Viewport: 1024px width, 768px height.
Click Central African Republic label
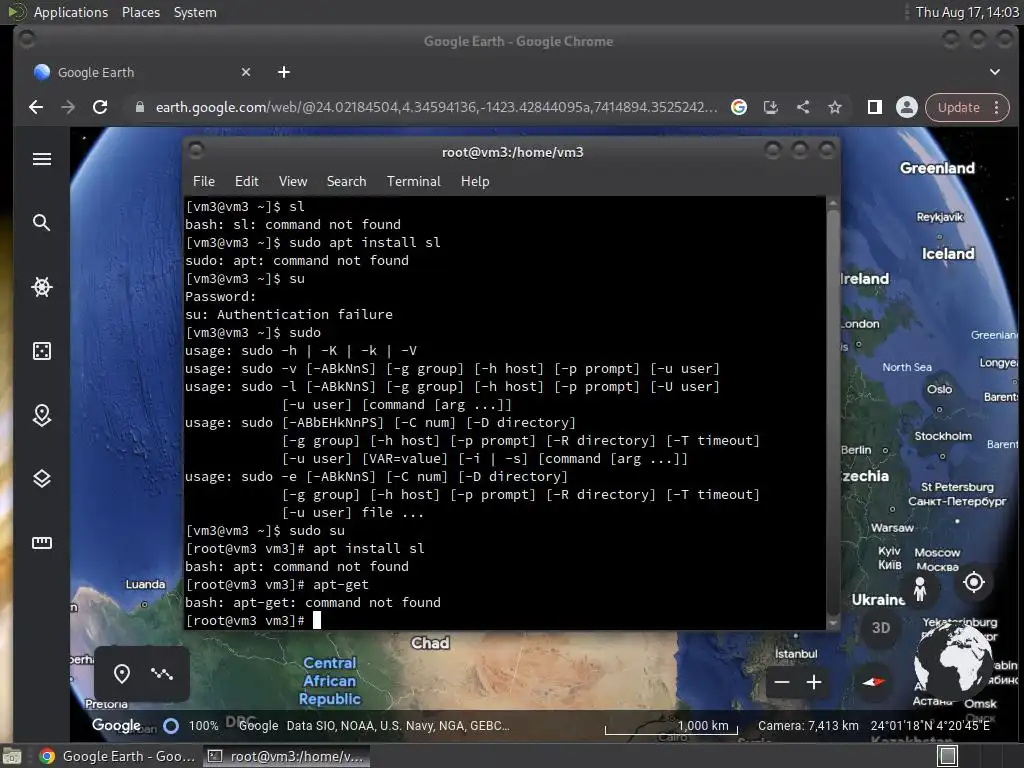(330, 680)
